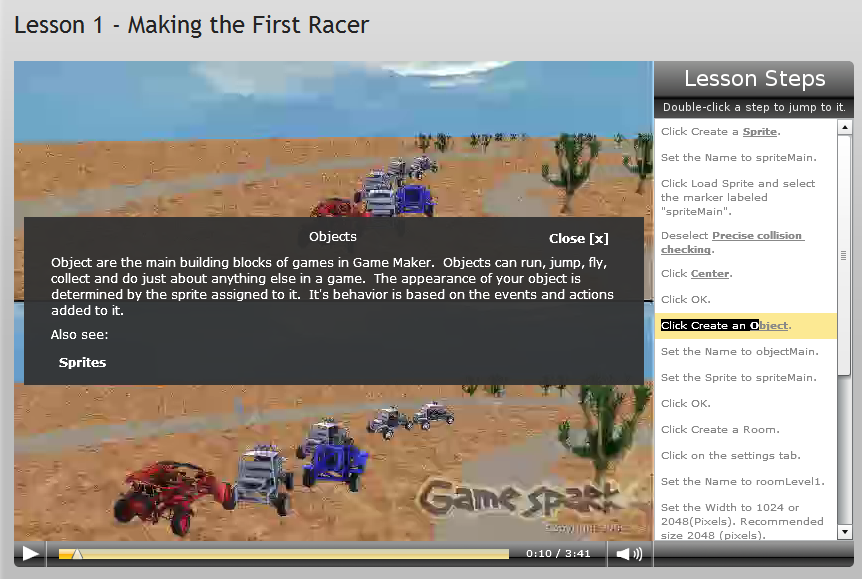Click the 0:10 / 3:41 time display
862x579 pixels.
coord(558,554)
